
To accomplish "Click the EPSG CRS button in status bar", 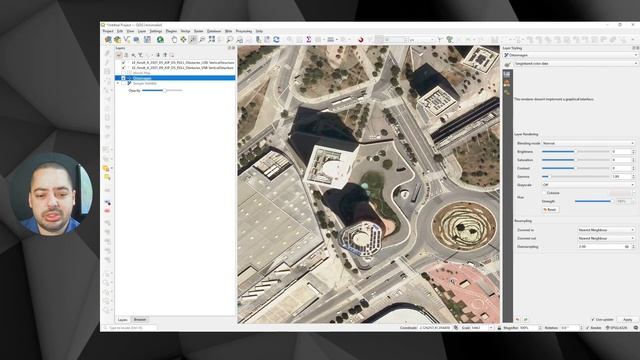I will click(x=618, y=328).
